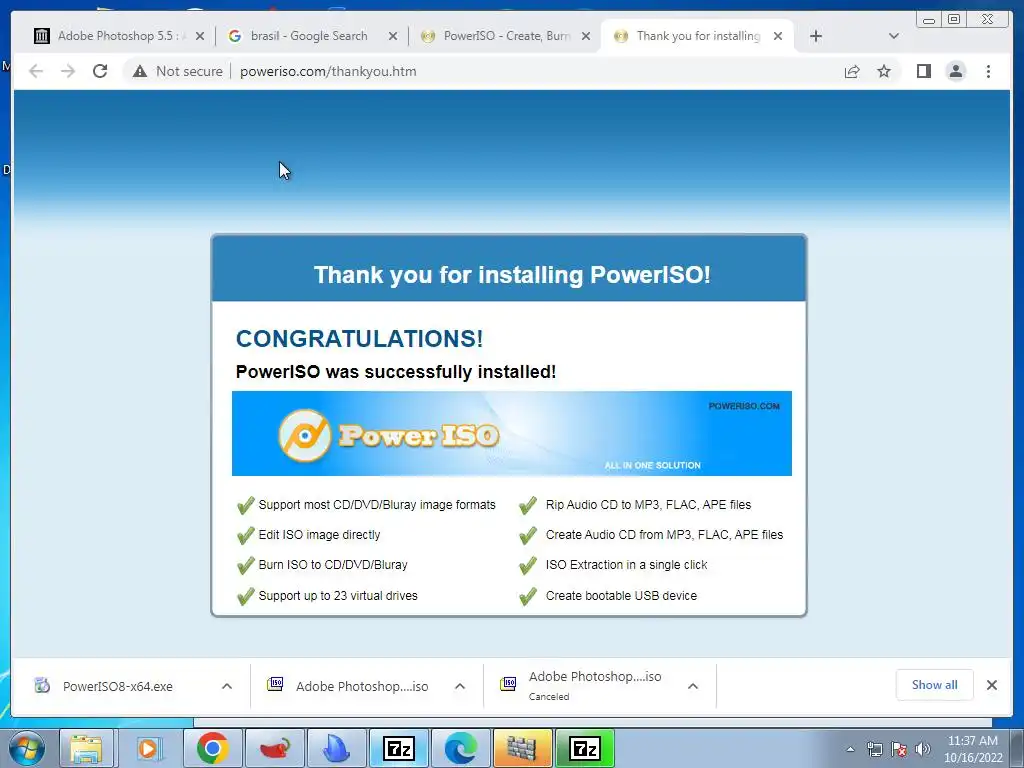Screen dimensions: 1024x768
Task: Open the Chrome side panel
Action: point(923,71)
